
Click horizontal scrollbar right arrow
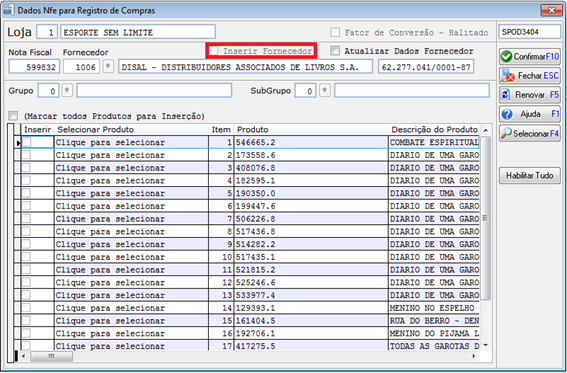[x=474, y=356]
